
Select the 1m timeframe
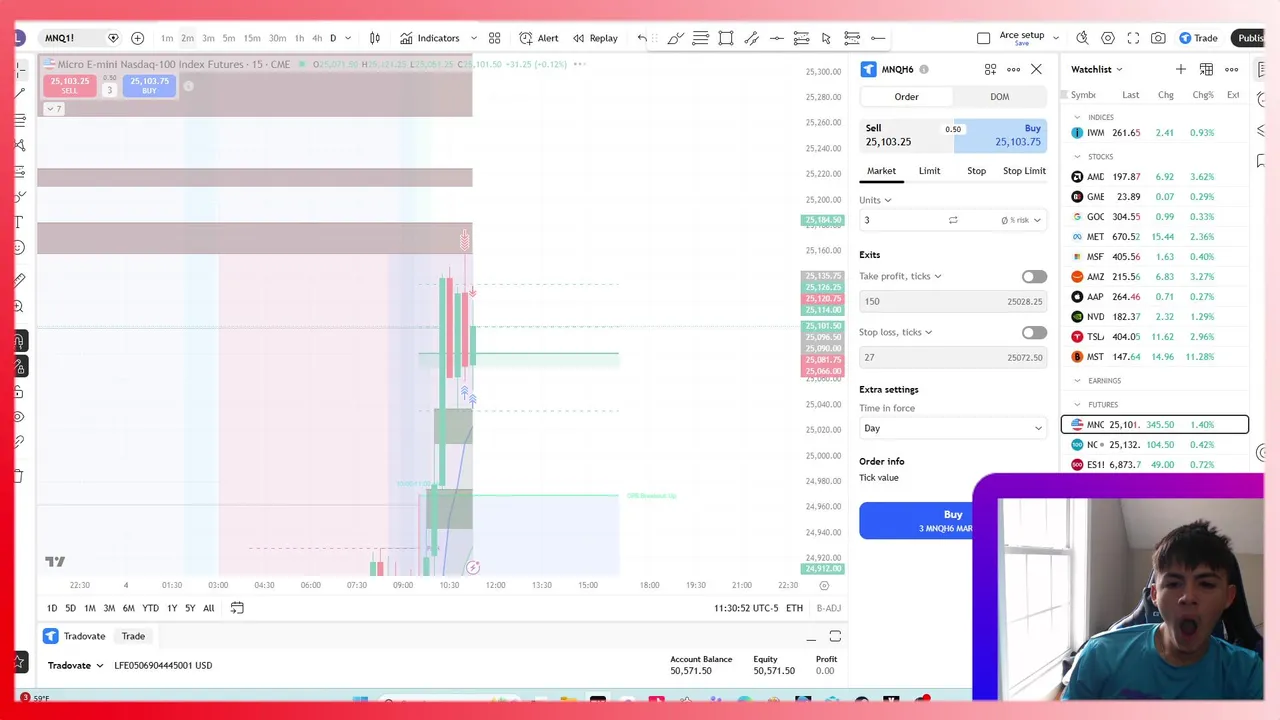click(x=167, y=38)
